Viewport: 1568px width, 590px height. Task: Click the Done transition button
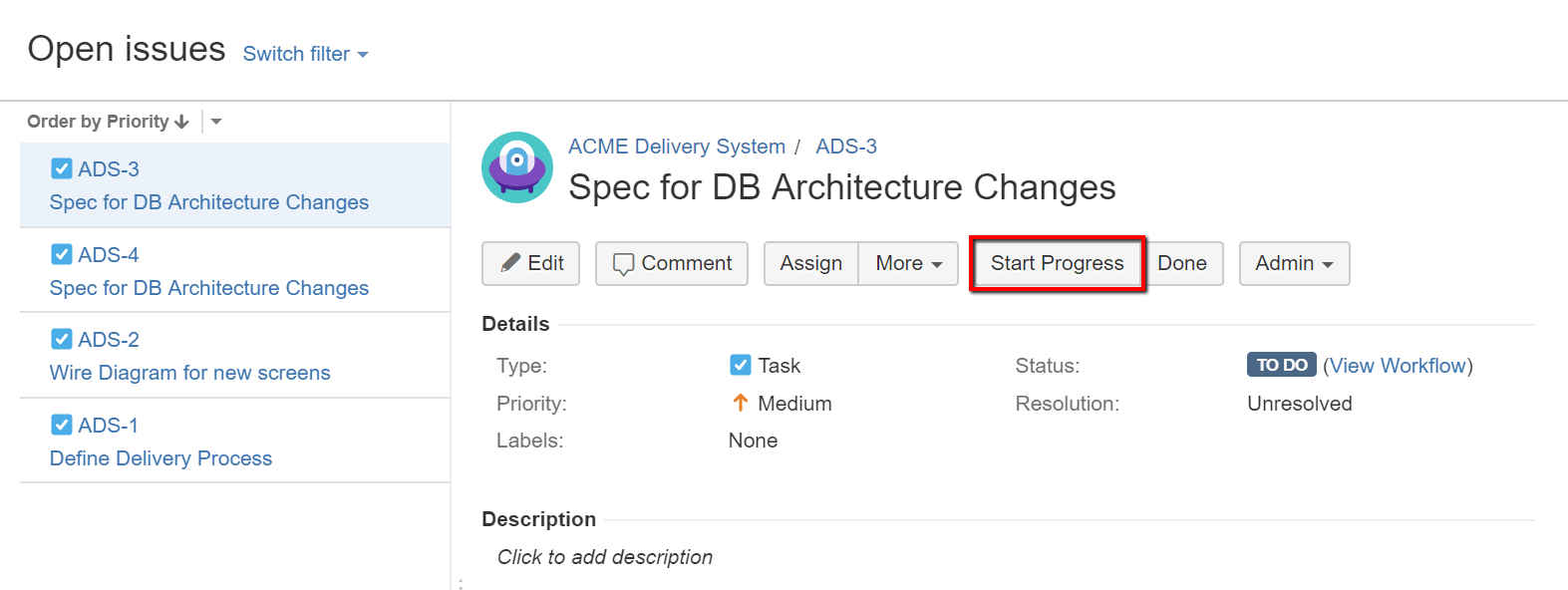point(1182,263)
